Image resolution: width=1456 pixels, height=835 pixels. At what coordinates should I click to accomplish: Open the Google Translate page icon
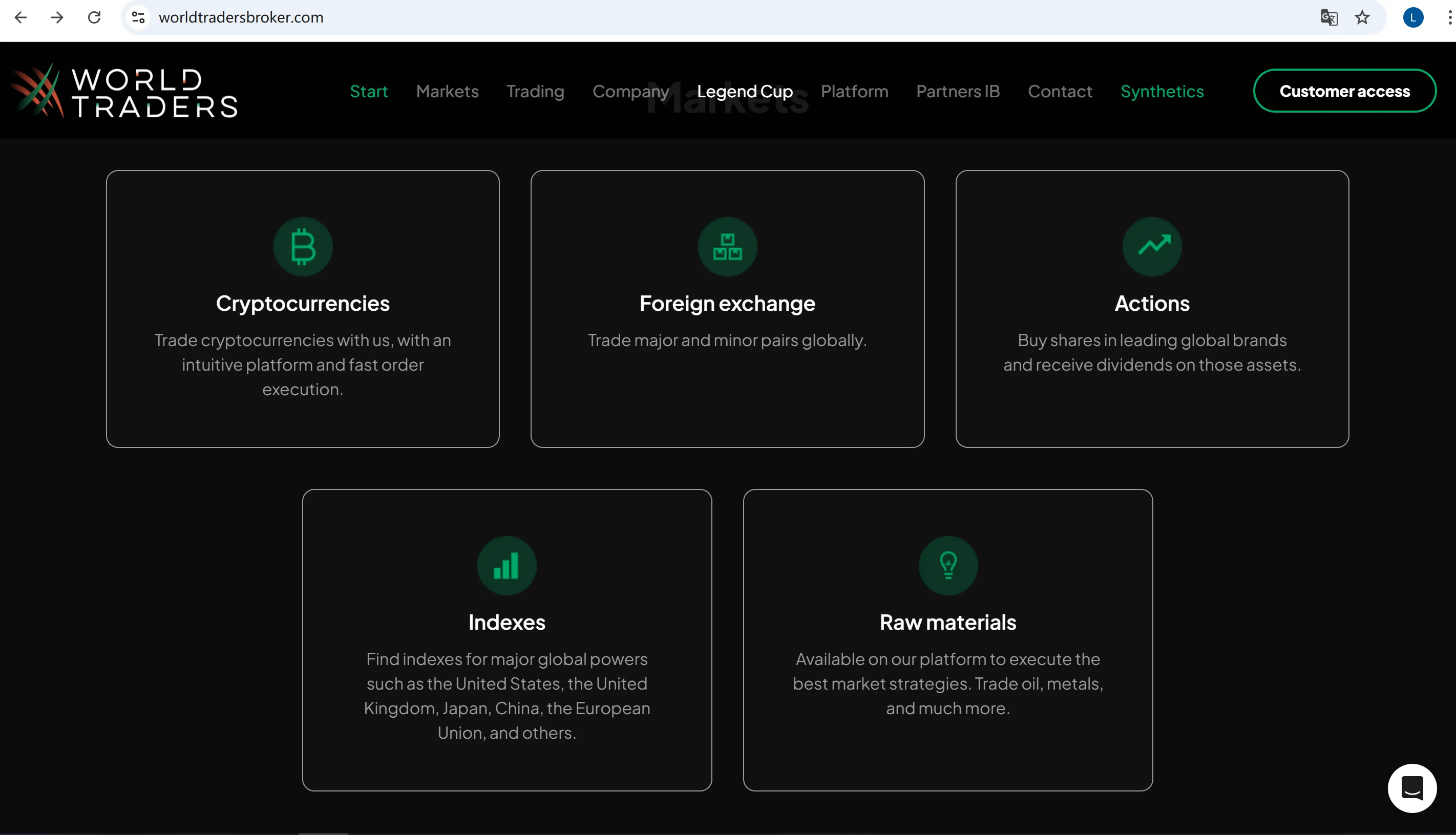point(1328,17)
